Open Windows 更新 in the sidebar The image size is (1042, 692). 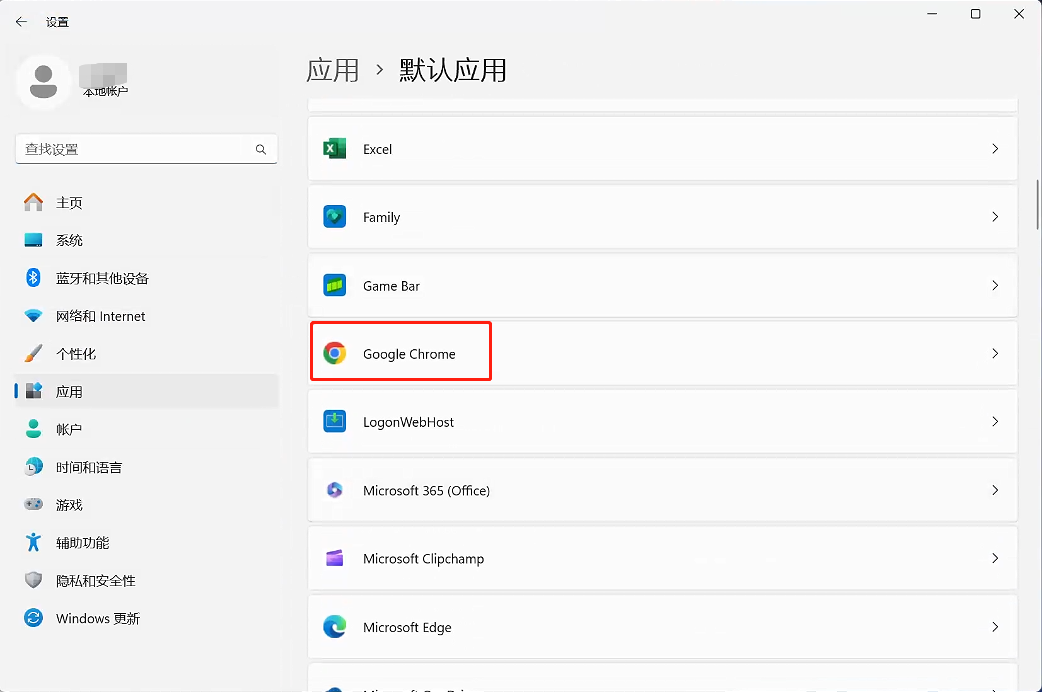pyautogui.click(x=146, y=618)
